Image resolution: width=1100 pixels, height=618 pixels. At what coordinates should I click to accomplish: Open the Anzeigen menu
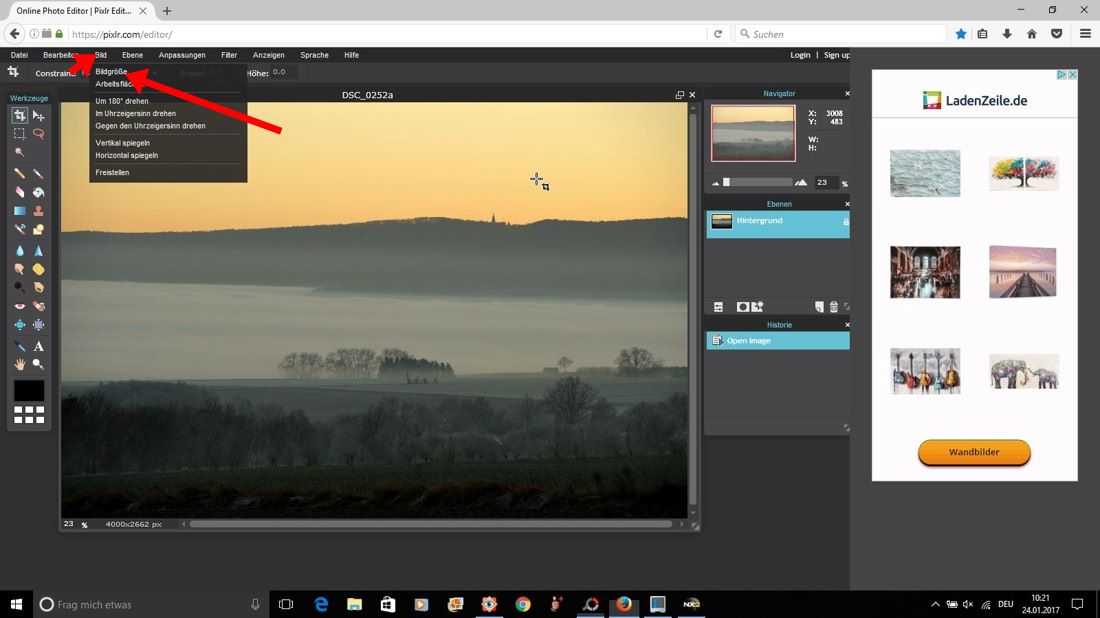pos(269,55)
